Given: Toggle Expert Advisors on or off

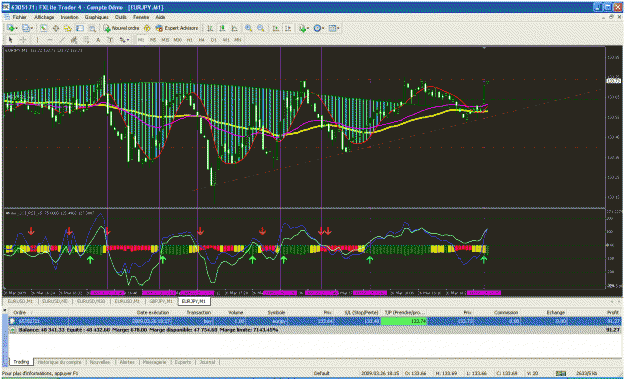Looking at the screenshot, I should click(x=177, y=28).
